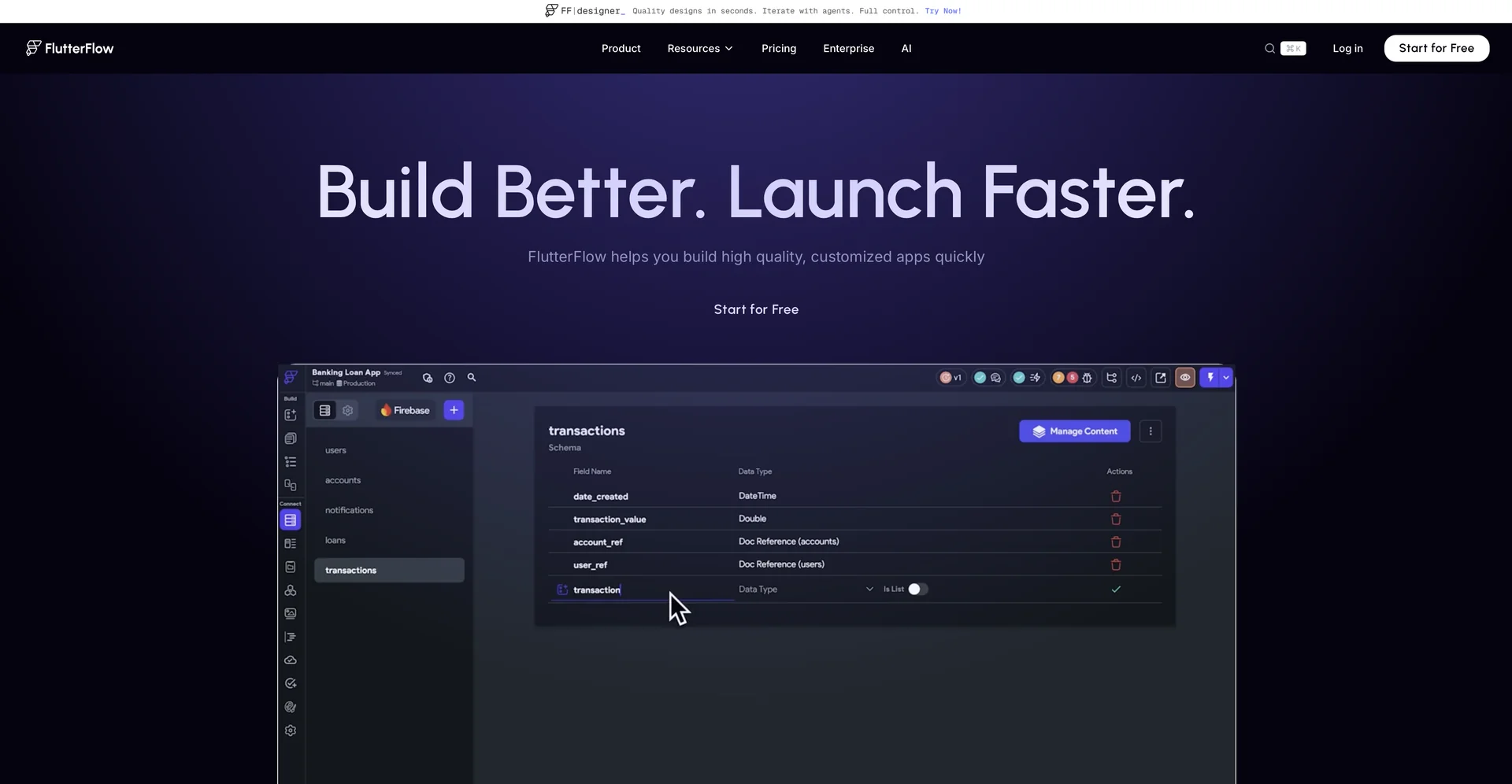Click the FlutterFlow logo in the navbar
1512x784 pixels.
tap(69, 48)
